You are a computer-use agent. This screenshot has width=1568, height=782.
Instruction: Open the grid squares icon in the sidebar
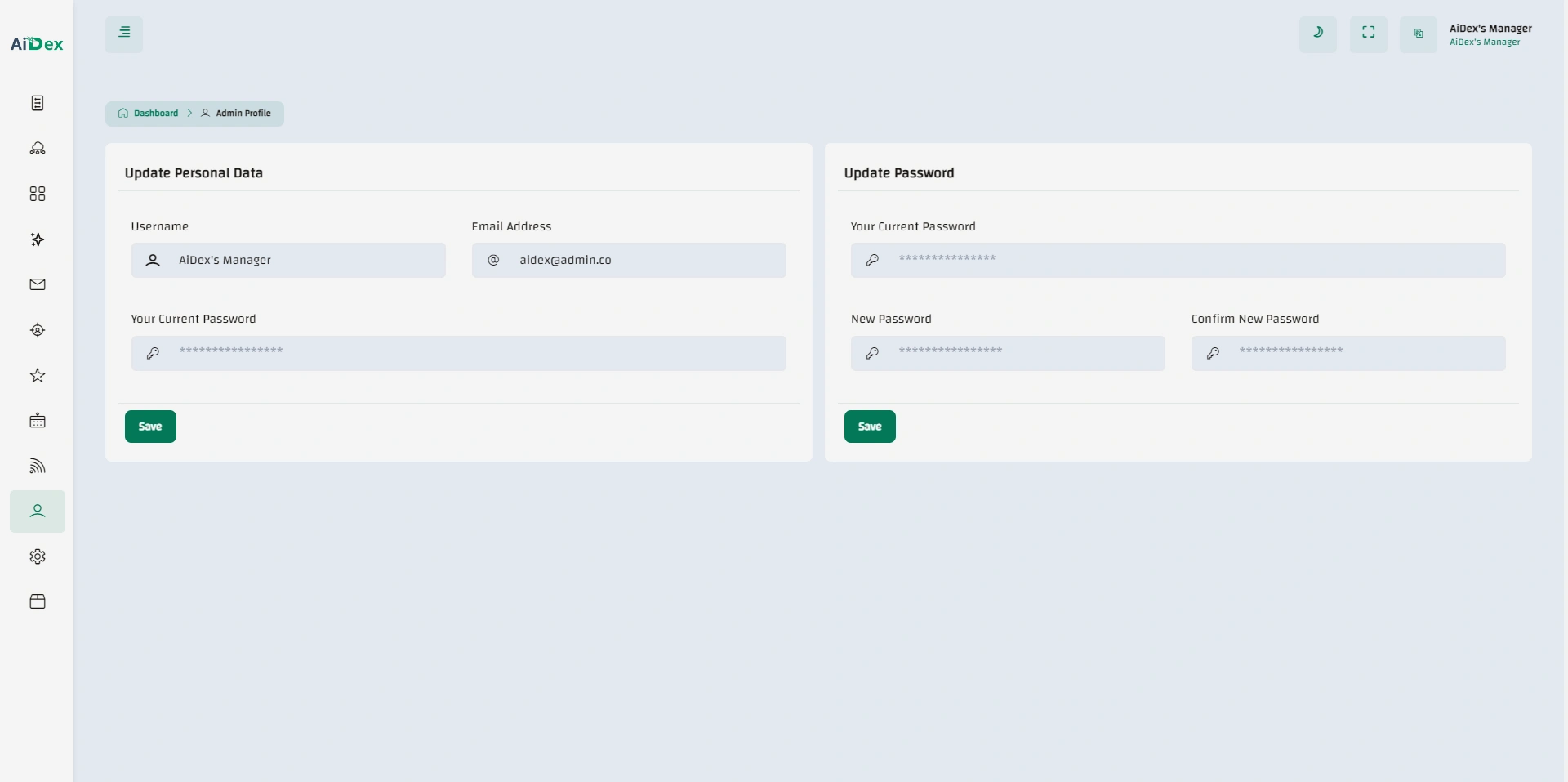[x=38, y=194]
